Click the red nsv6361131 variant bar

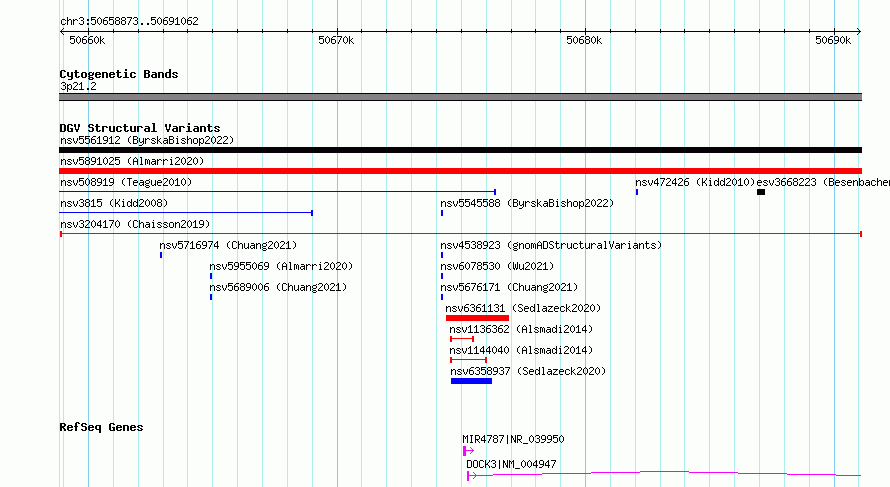[x=477, y=318]
